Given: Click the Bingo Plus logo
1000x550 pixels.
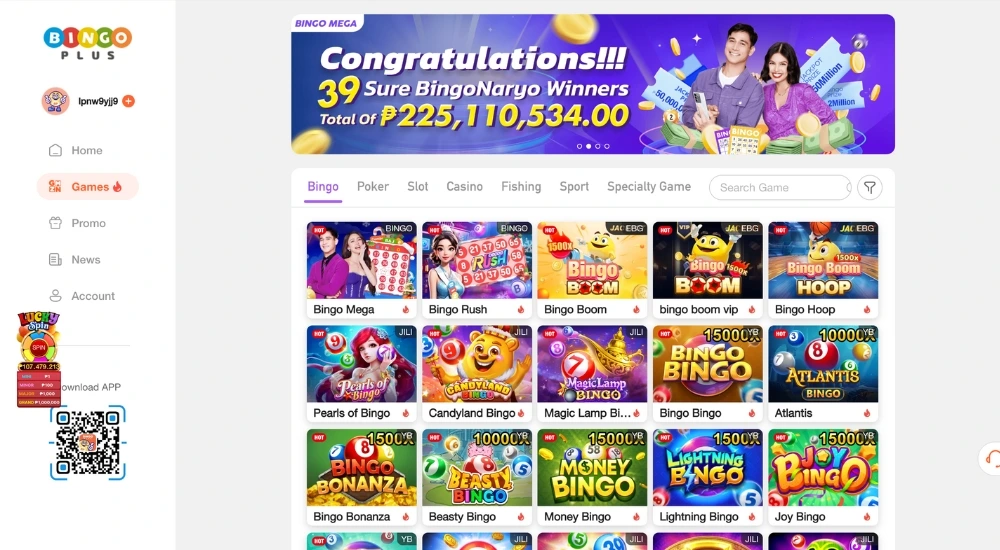Looking at the screenshot, I should [87, 43].
